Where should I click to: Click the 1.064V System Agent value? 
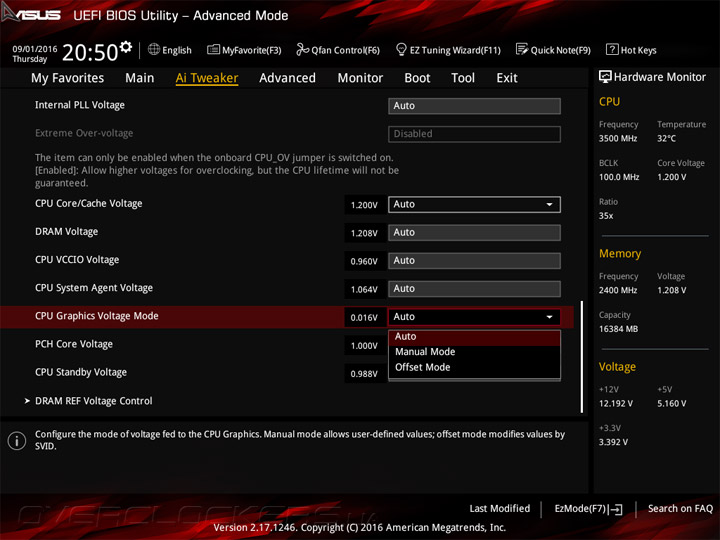364,289
